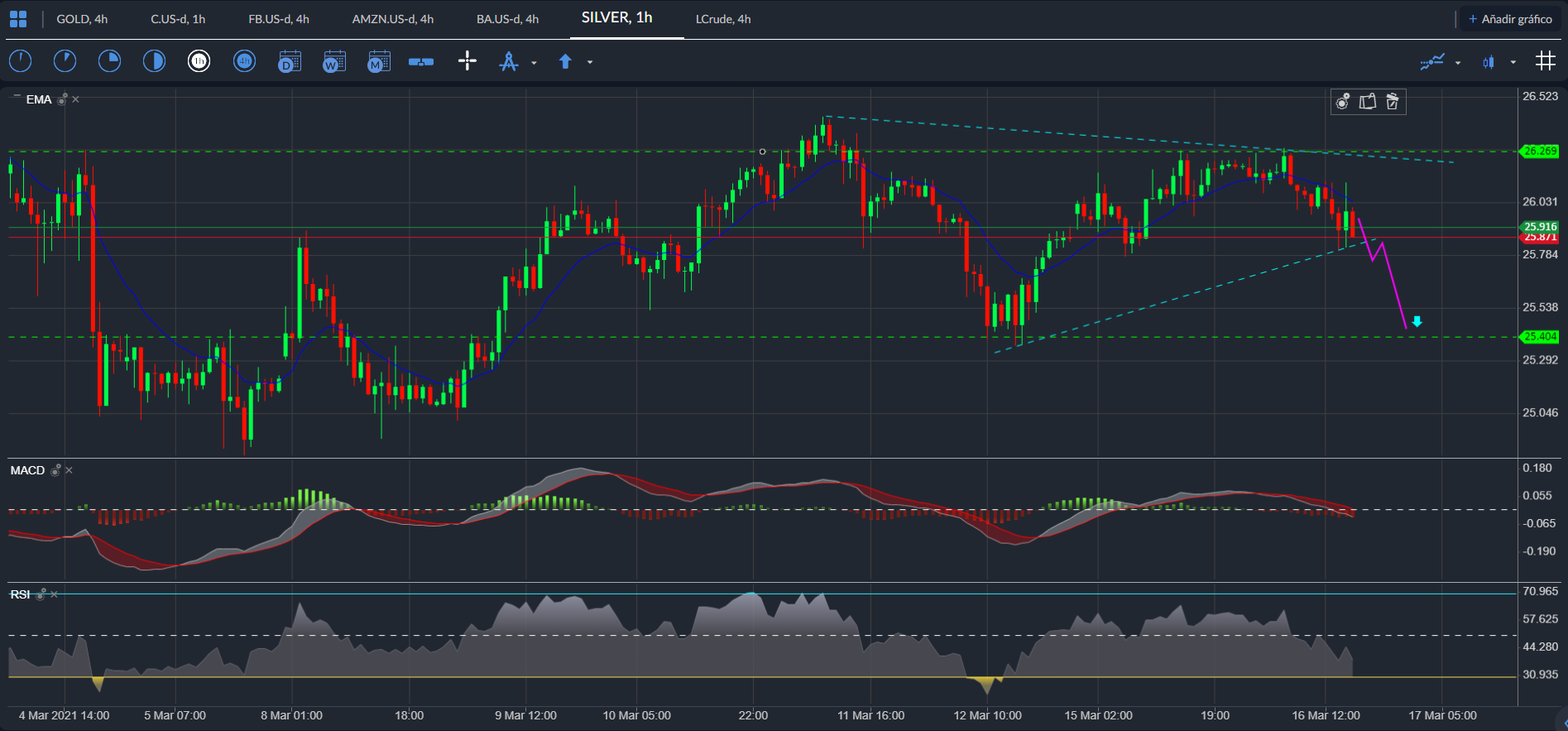Click the Añadir gráfico button
This screenshot has height=731, width=1568.
(1510, 19)
